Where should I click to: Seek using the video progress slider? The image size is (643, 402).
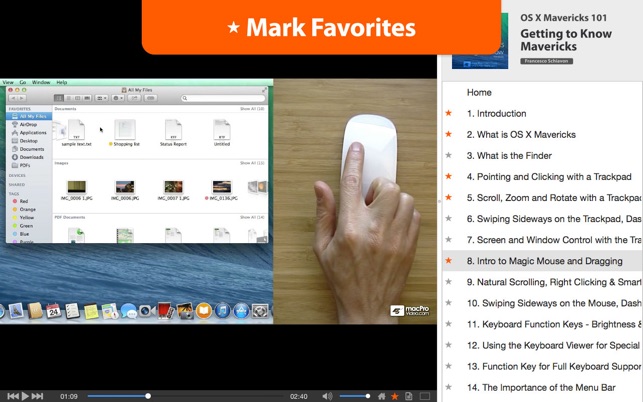(185, 396)
